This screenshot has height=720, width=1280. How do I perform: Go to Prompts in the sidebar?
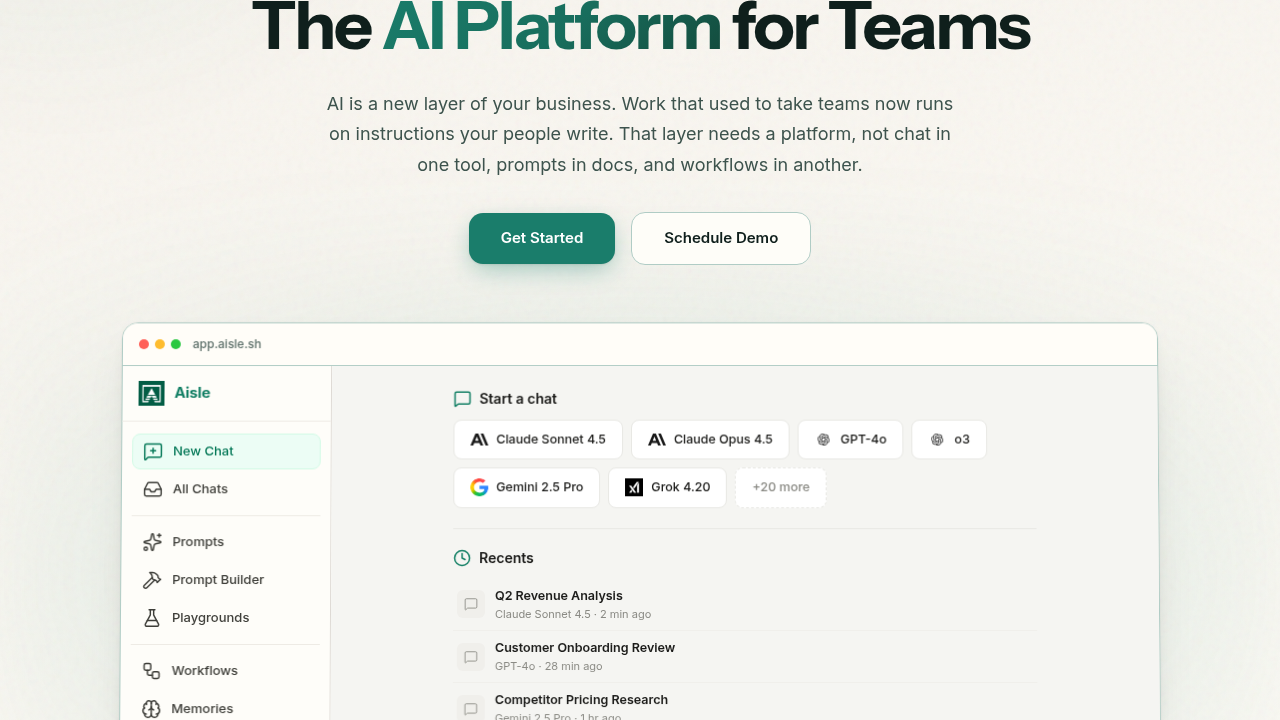226,542
